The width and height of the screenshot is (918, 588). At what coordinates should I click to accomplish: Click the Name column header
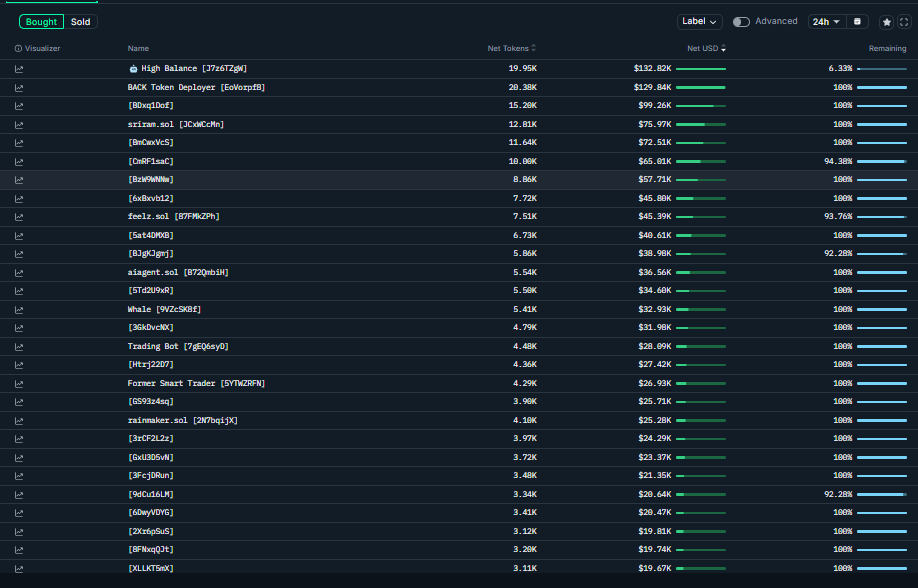click(x=138, y=49)
